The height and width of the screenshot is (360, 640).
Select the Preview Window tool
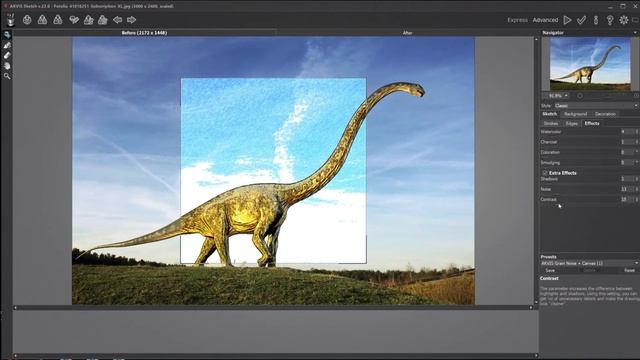7,35
